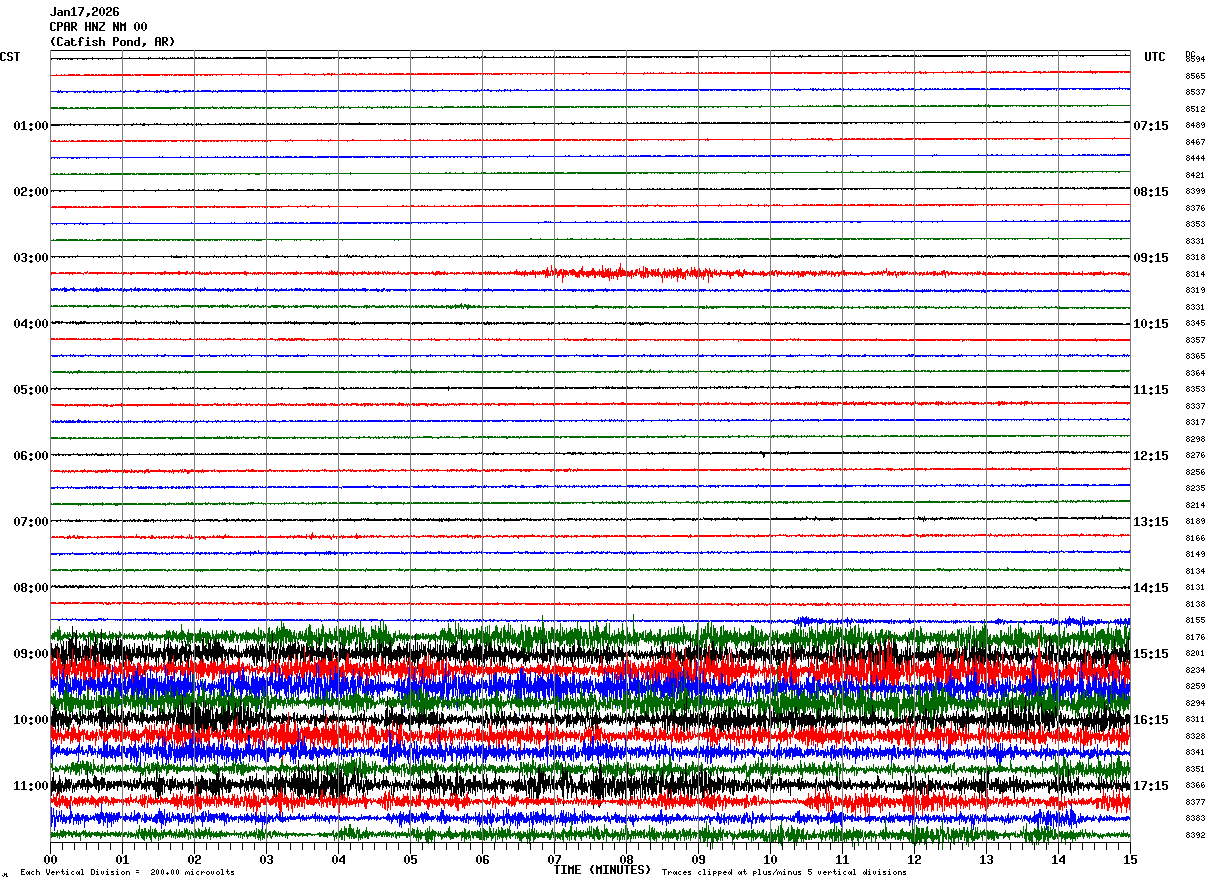Click the DC offset value 8131

pos(1195,587)
